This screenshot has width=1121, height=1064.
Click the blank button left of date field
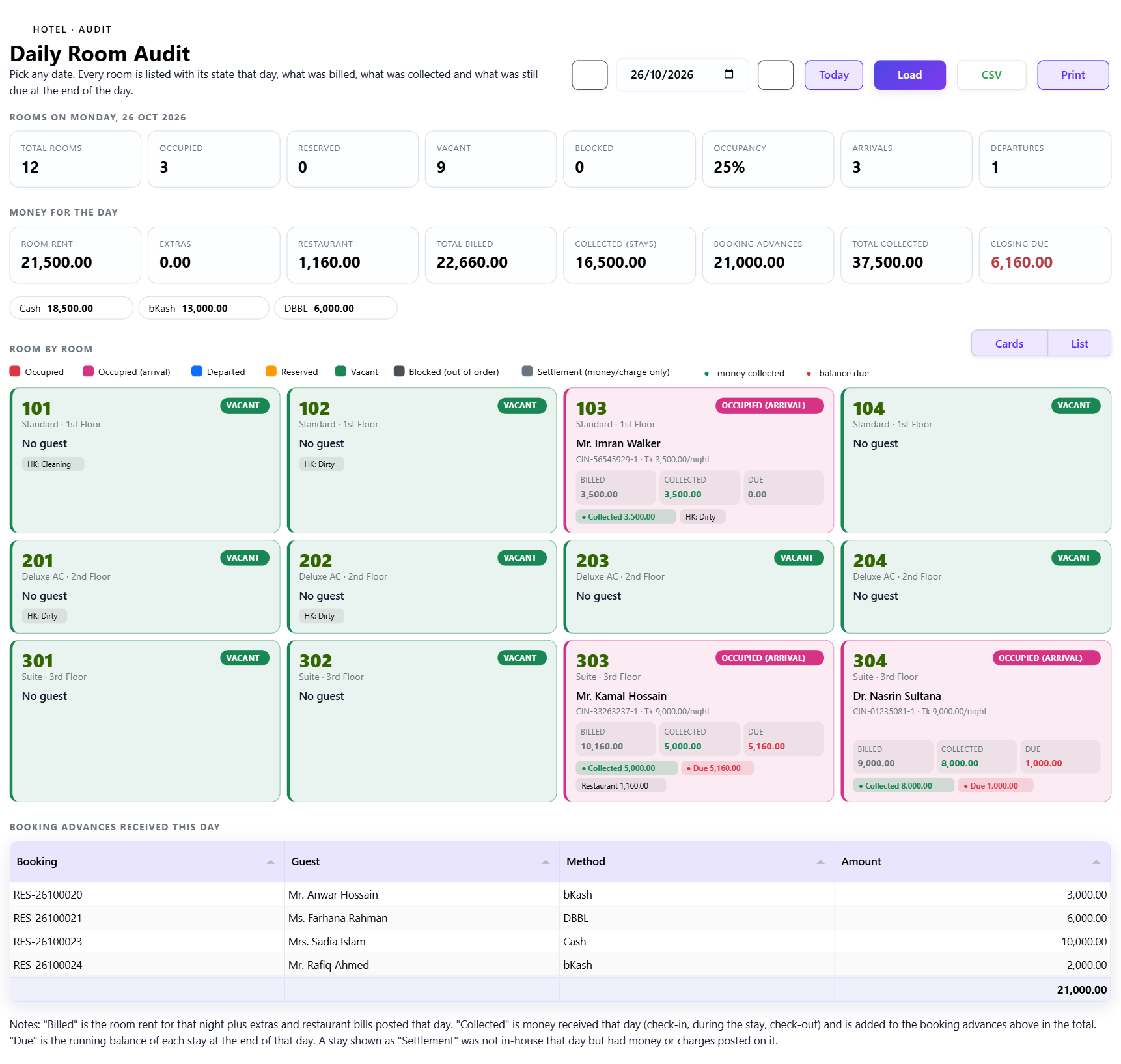(590, 75)
